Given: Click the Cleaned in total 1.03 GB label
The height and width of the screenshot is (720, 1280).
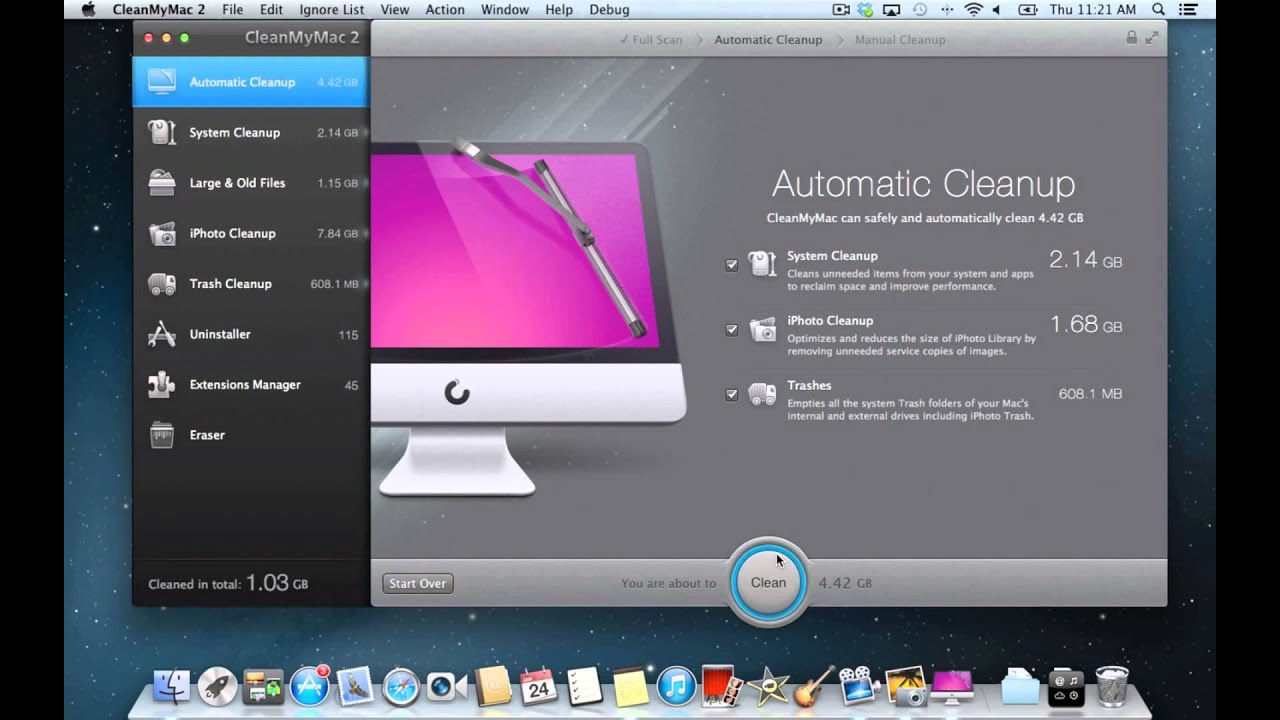Looking at the screenshot, I should pyautogui.click(x=228, y=583).
